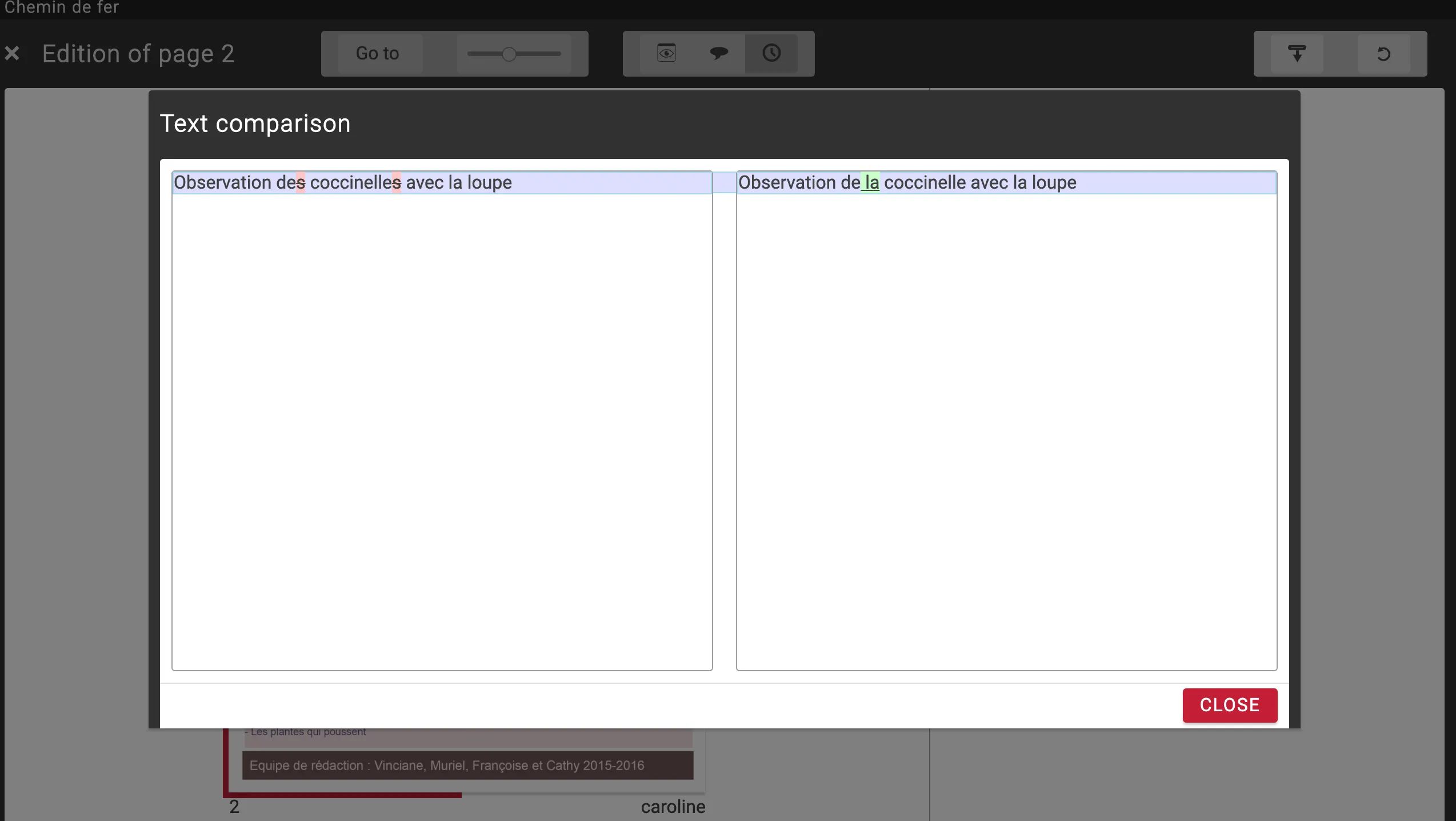Open the comments speech bubble icon
Screen dimensions: 1456x821
click(719, 53)
